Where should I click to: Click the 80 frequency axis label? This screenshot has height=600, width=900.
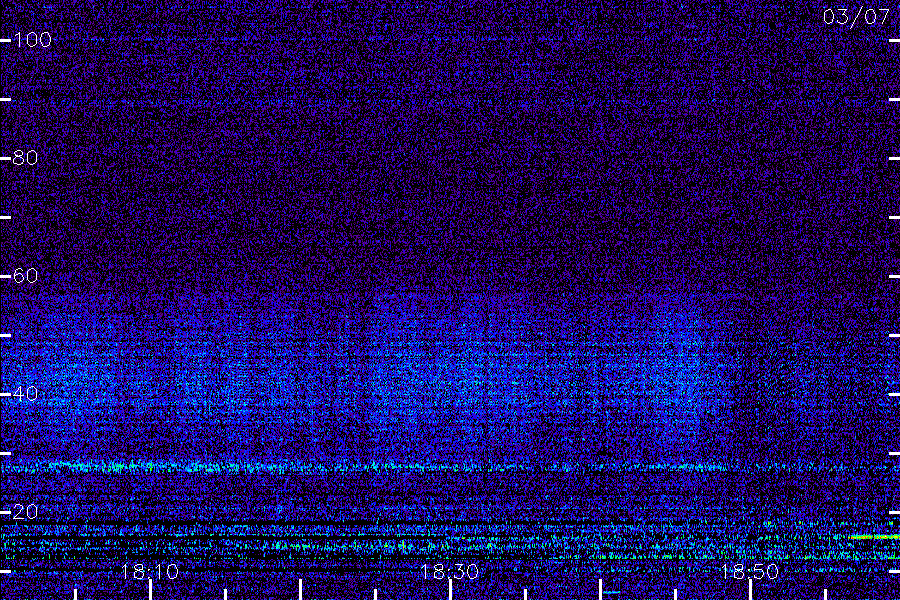pyautogui.click(x=25, y=157)
